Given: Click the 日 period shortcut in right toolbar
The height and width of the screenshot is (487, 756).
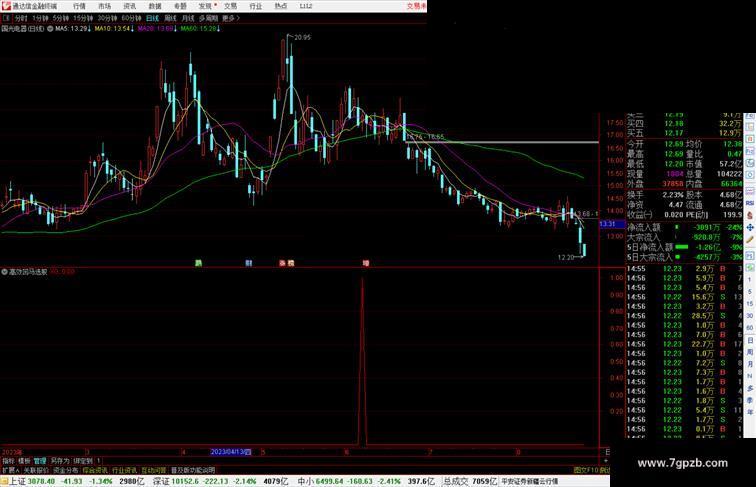Looking at the screenshot, I should 750,340.
